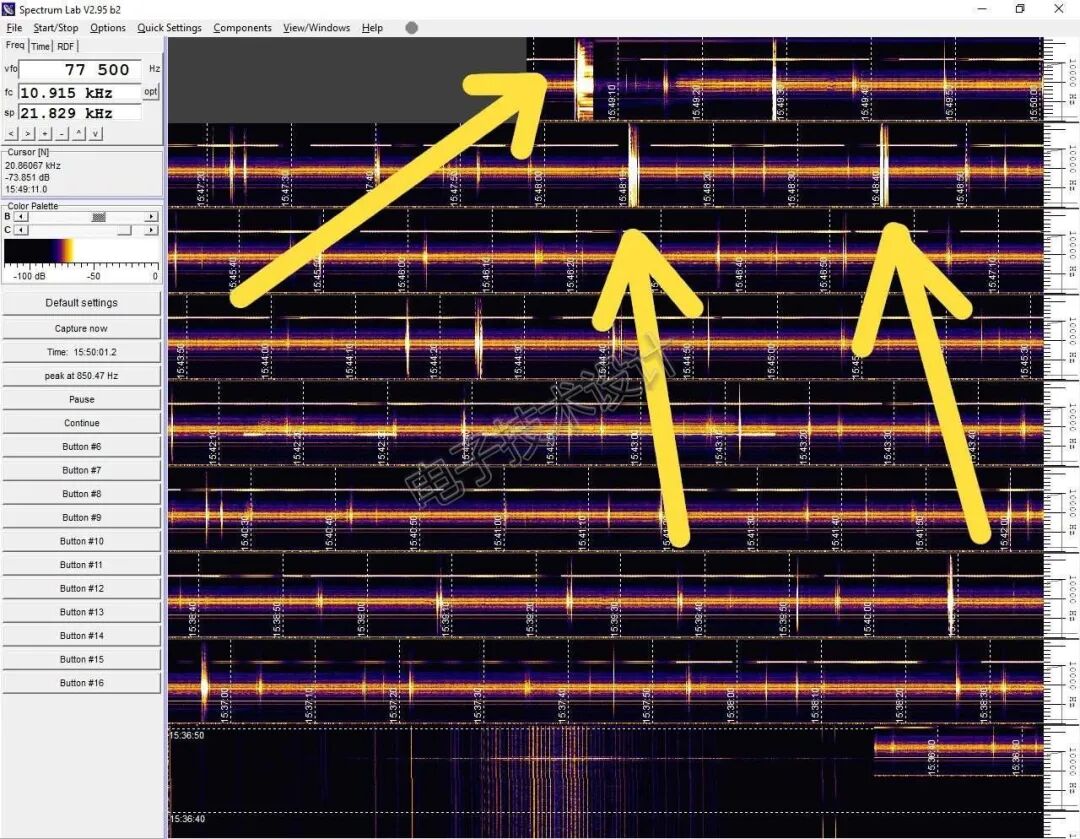
Task: Click the brightness (B) slider left arrow
Action: click(x=21, y=217)
